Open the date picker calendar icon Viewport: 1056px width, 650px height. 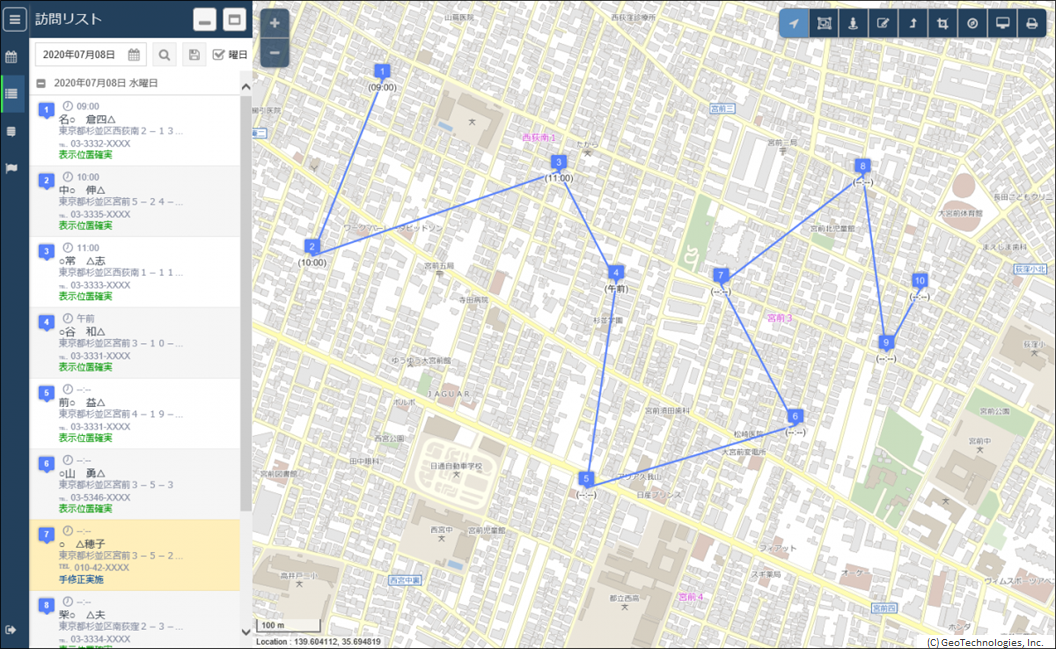tap(134, 55)
